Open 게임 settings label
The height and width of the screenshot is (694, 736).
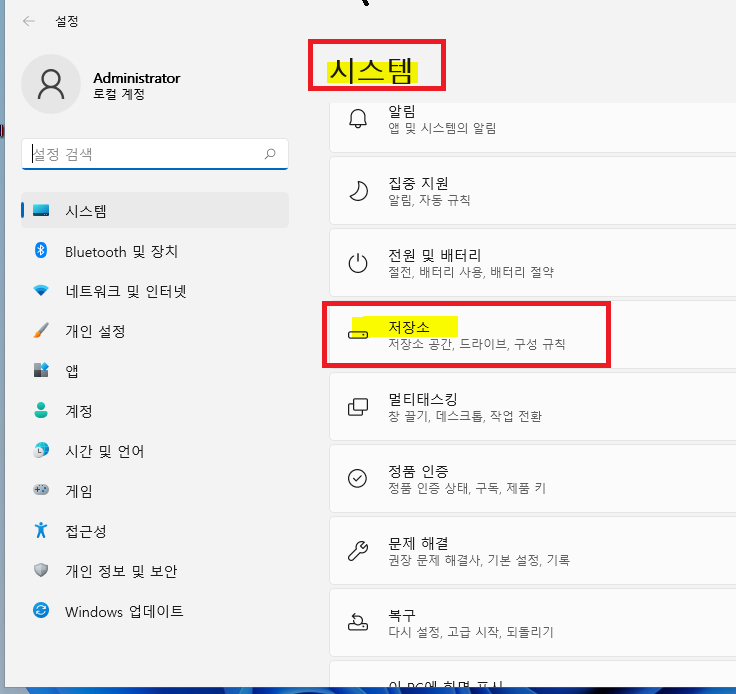click(x=78, y=491)
